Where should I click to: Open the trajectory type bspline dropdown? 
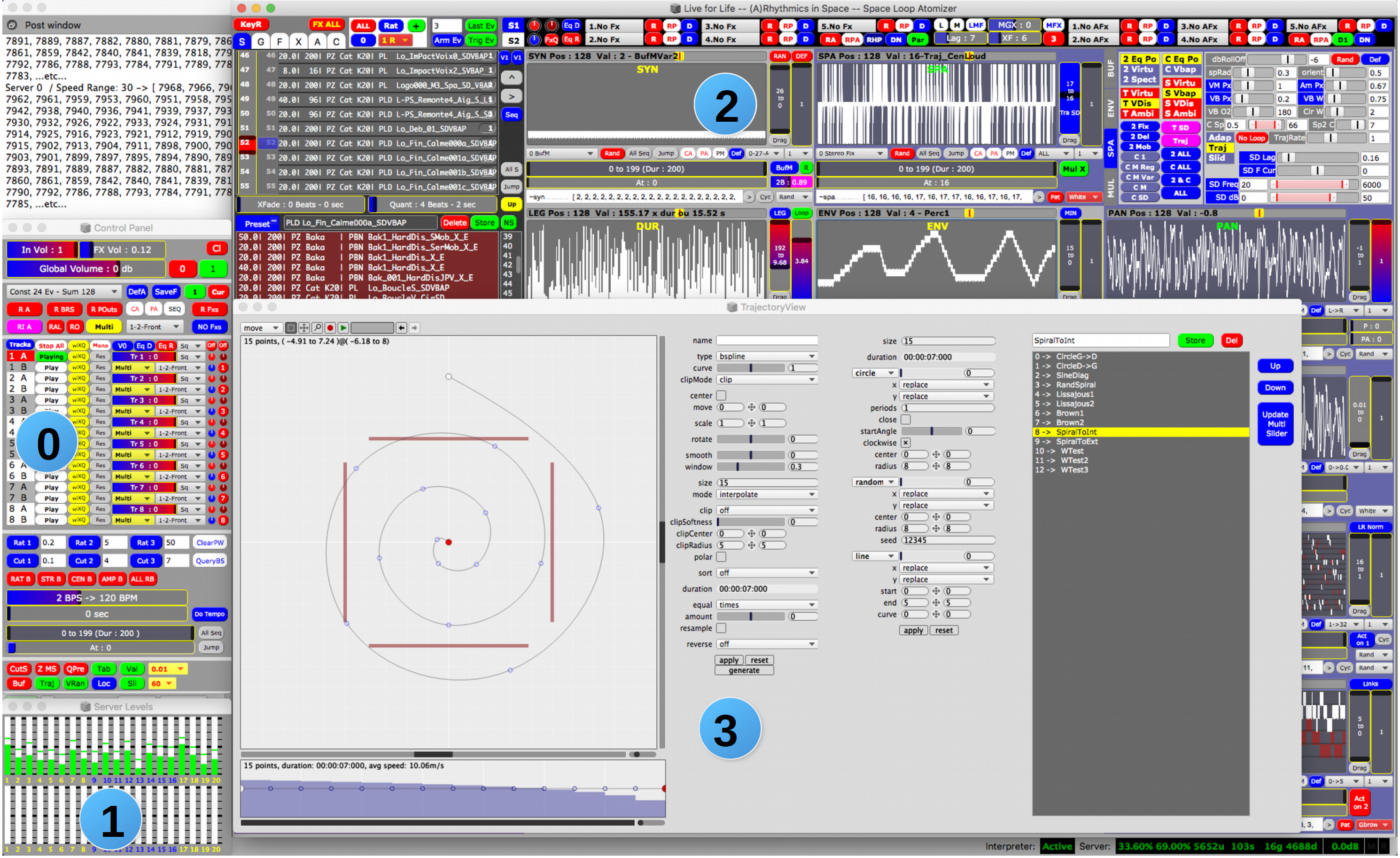point(766,356)
